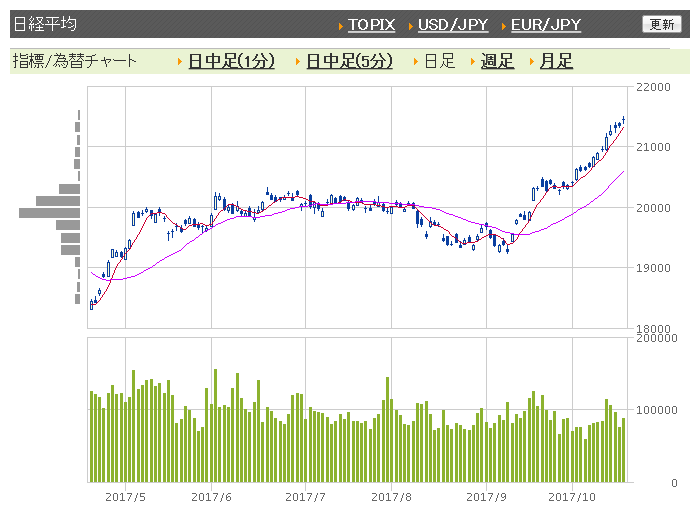Click the first candlestick at chart's left end
The width and height of the screenshot is (696, 523).
point(91,305)
